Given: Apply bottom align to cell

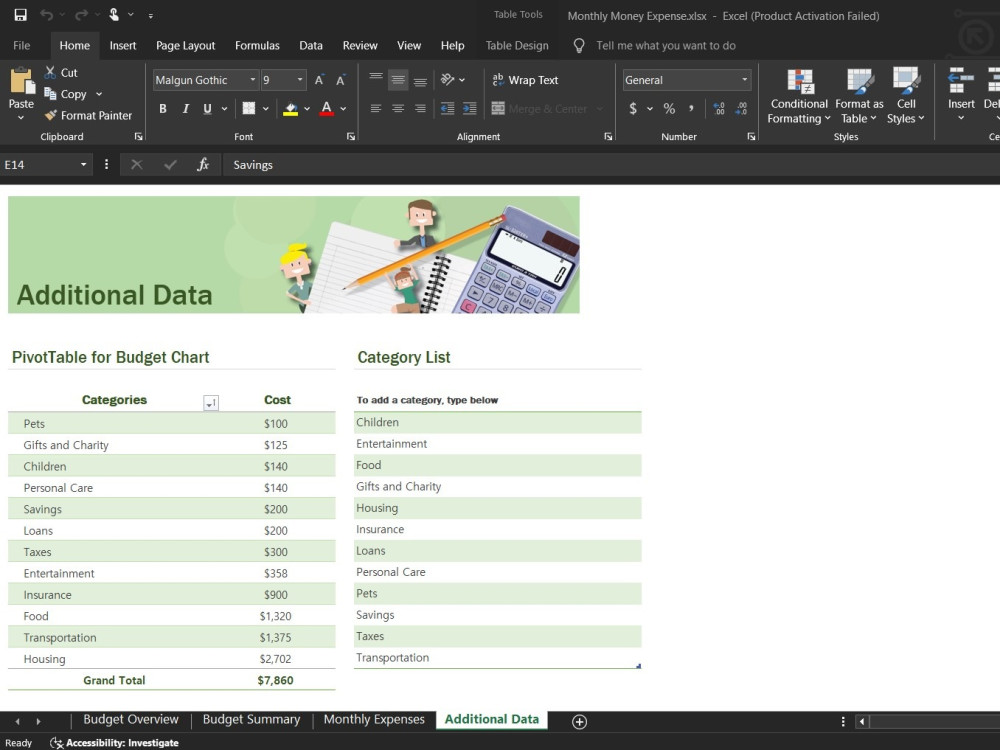Looking at the screenshot, I should pyautogui.click(x=420, y=80).
